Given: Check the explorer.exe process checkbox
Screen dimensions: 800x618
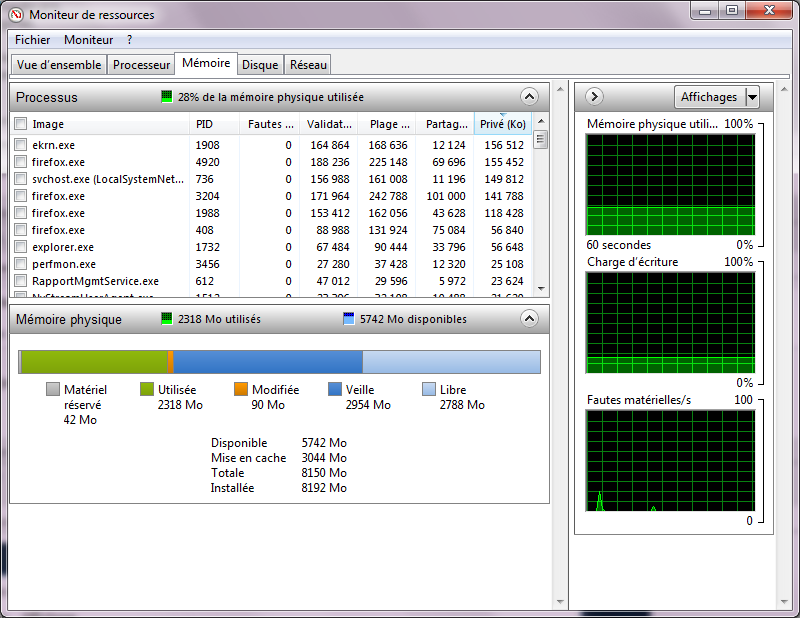Looking at the screenshot, I should pos(20,246).
